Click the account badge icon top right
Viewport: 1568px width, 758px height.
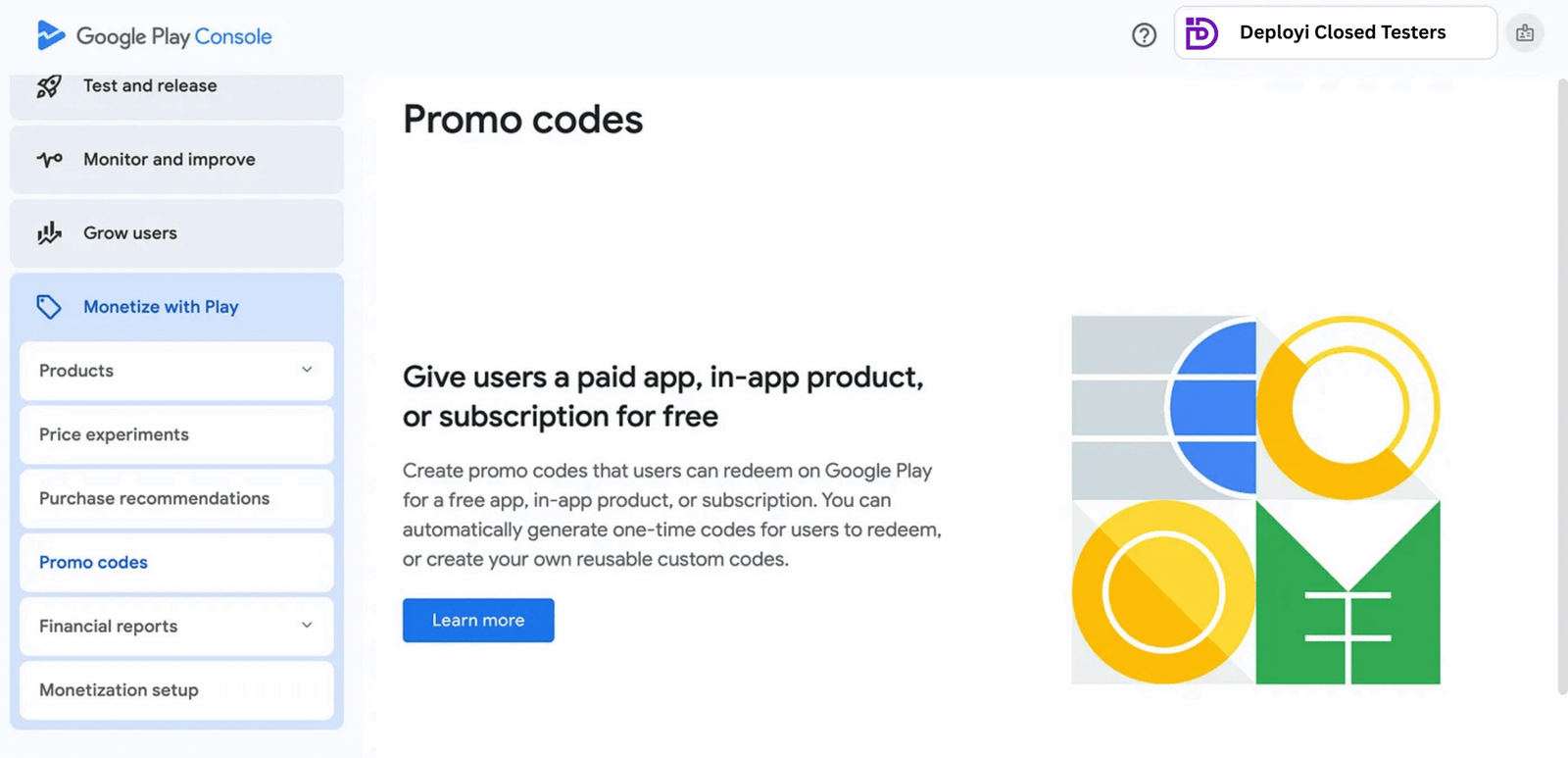[1525, 33]
